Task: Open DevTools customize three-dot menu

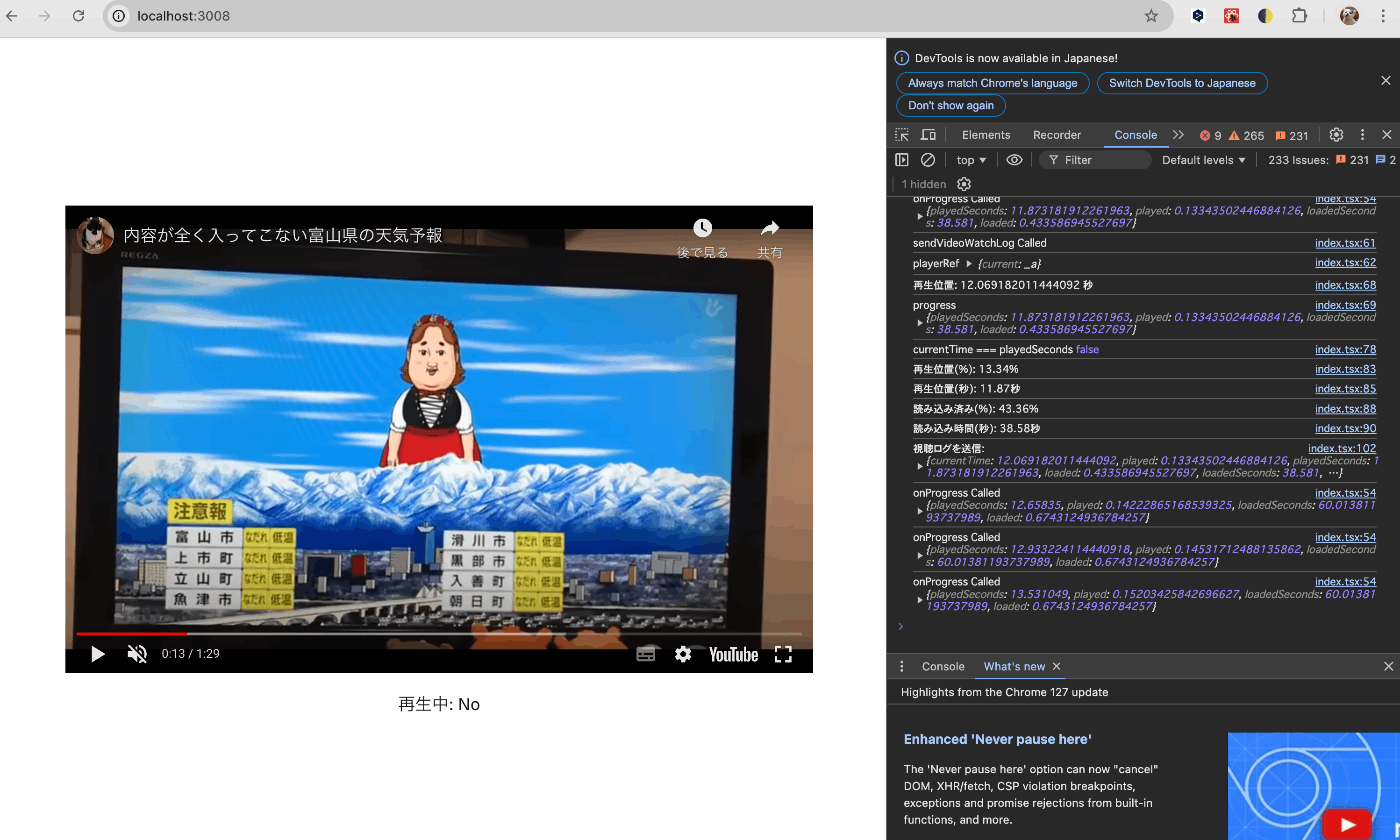Action: pos(1362,135)
